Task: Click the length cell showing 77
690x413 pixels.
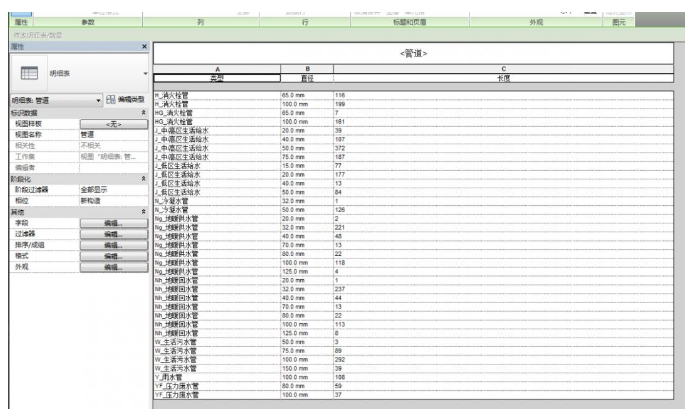Action: tap(503, 166)
